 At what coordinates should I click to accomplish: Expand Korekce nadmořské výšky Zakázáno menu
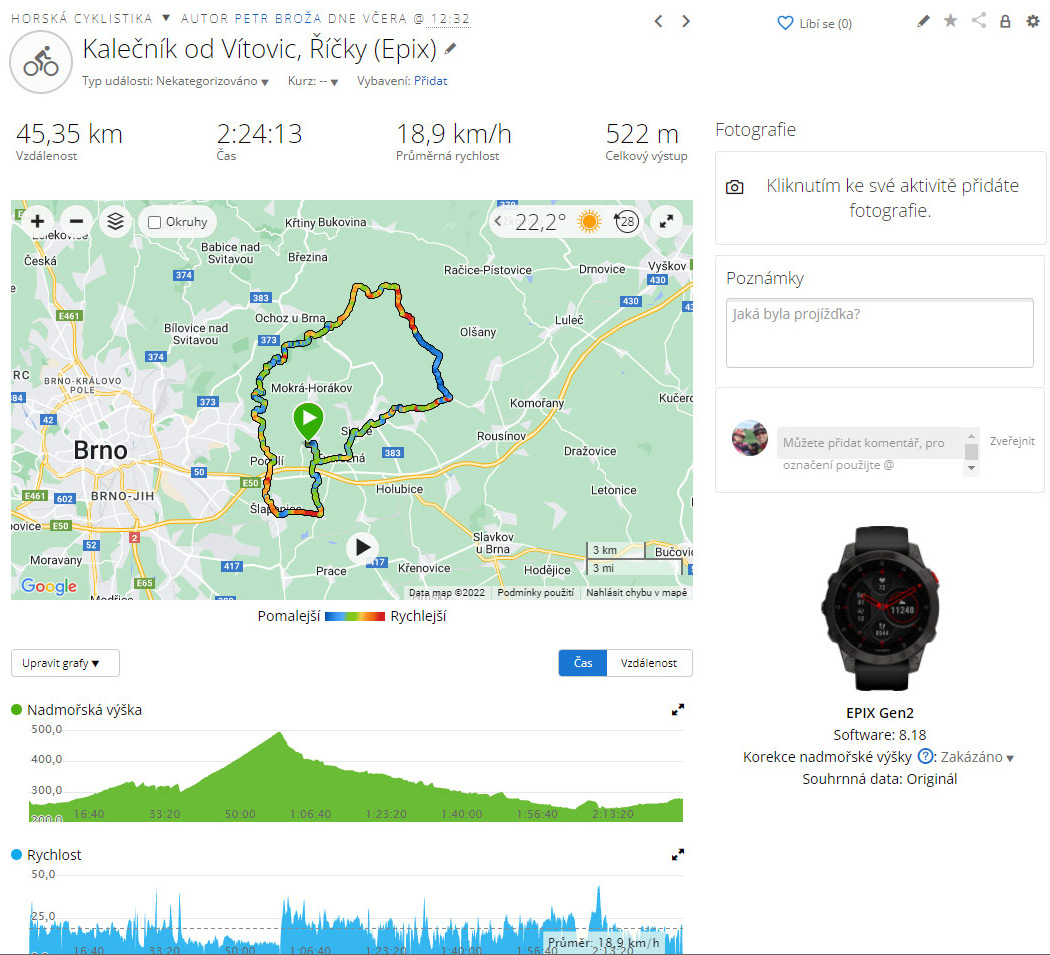click(x=977, y=757)
